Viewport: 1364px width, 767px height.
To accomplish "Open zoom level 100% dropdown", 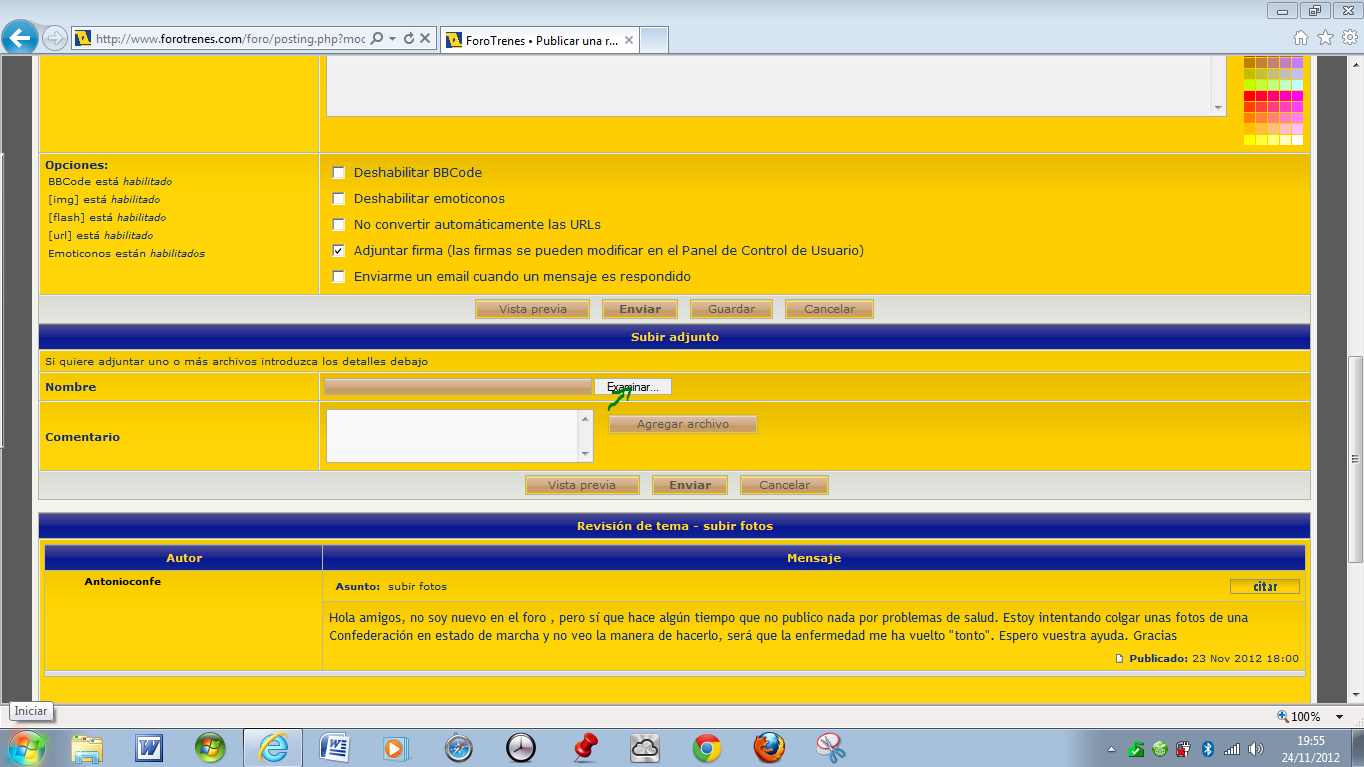I will [1313, 716].
